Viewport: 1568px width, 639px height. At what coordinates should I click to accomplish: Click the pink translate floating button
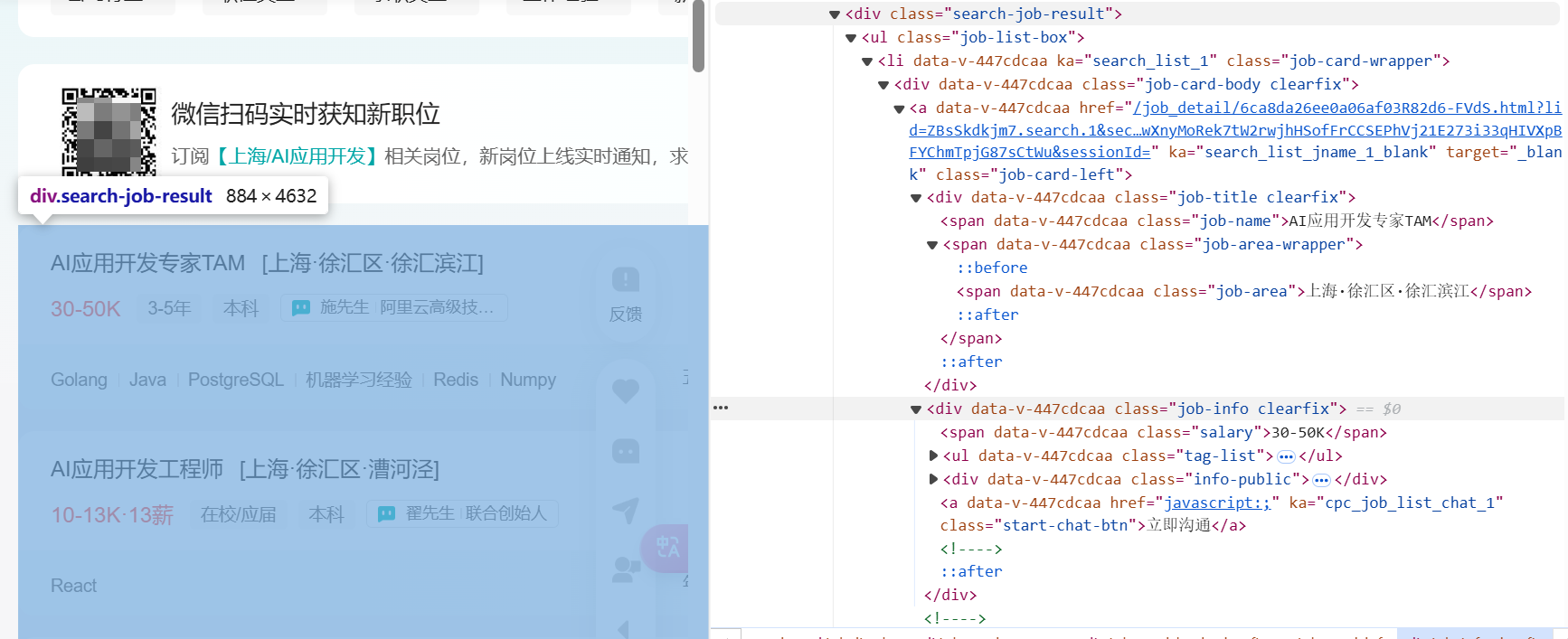point(666,547)
